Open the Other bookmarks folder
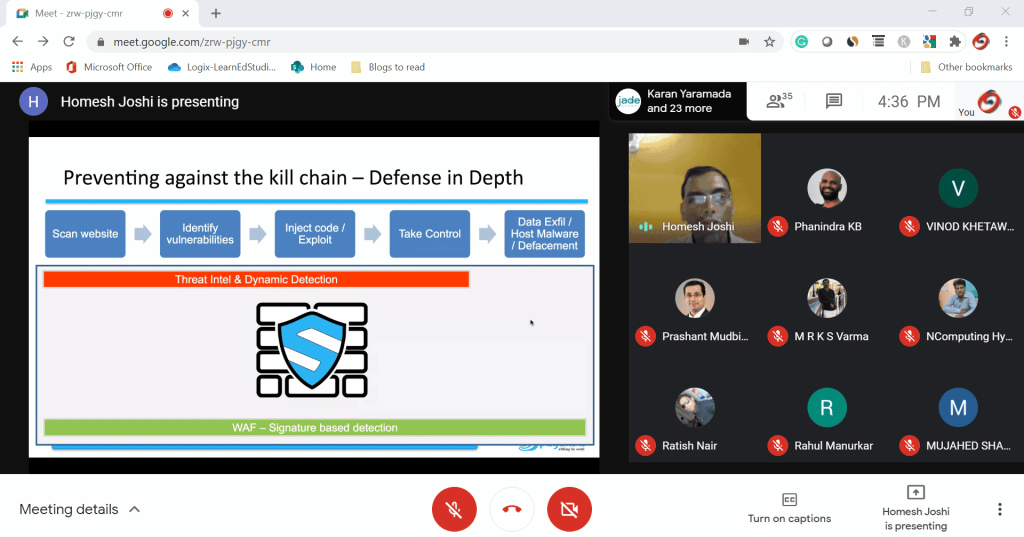 [966, 67]
